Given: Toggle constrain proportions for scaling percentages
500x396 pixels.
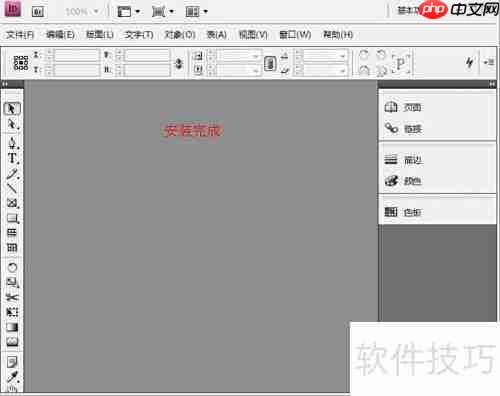Looking at the screenshot, I should tap(270, 63).
